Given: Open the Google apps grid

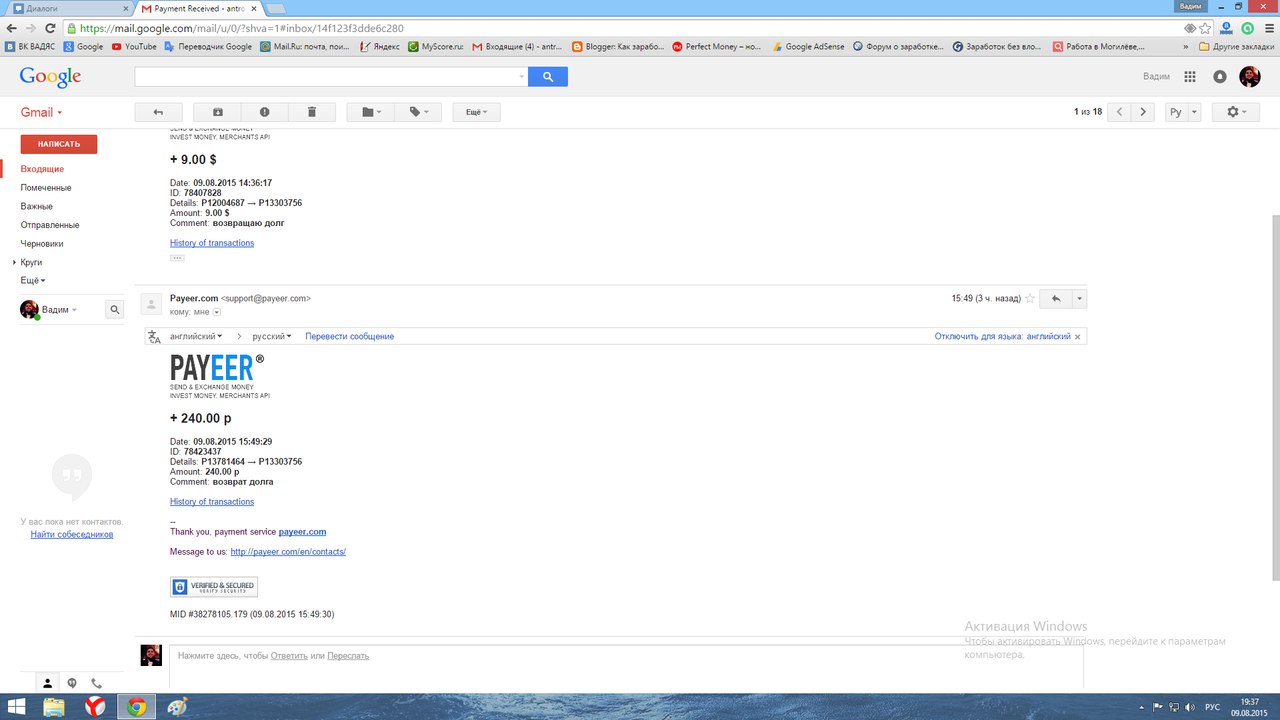Looking at the screenshot, I should click(1190, 76).
